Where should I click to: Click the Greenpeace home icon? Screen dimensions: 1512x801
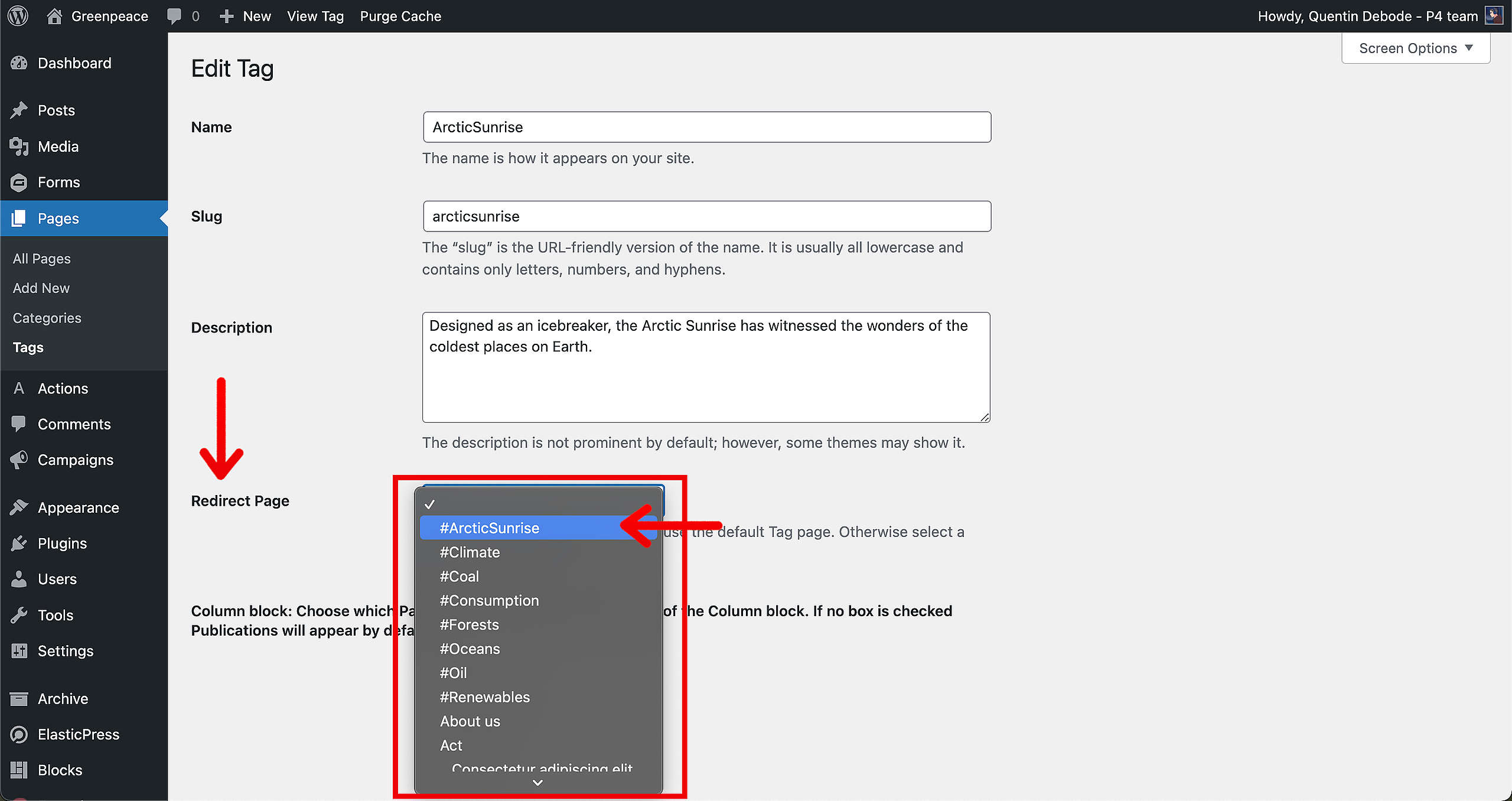(x=54, y=16)
